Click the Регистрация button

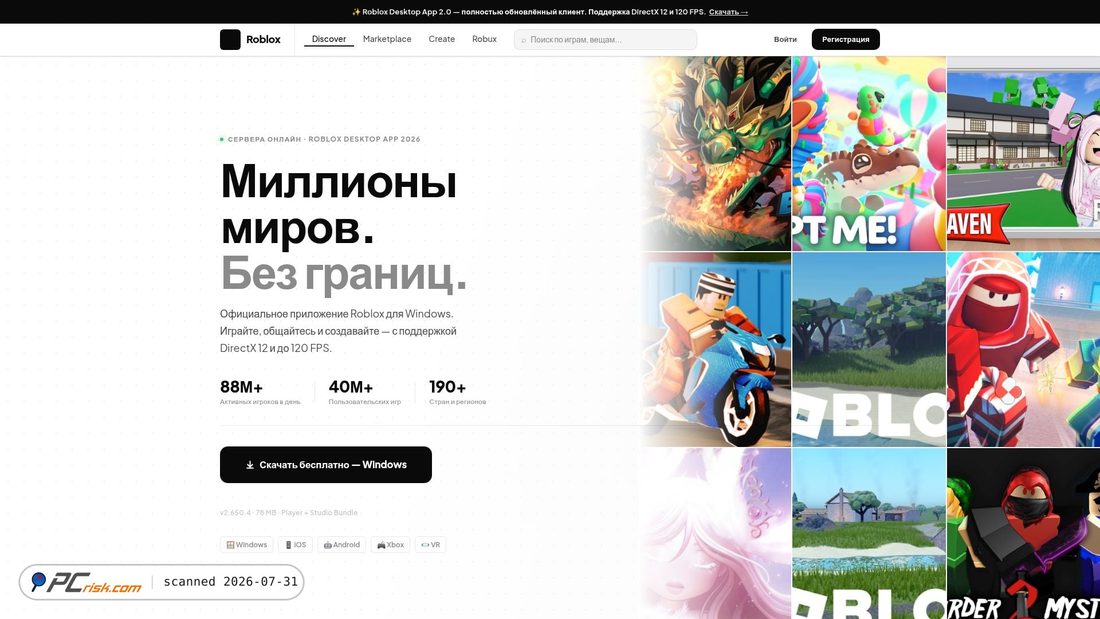tap(845, 39)
